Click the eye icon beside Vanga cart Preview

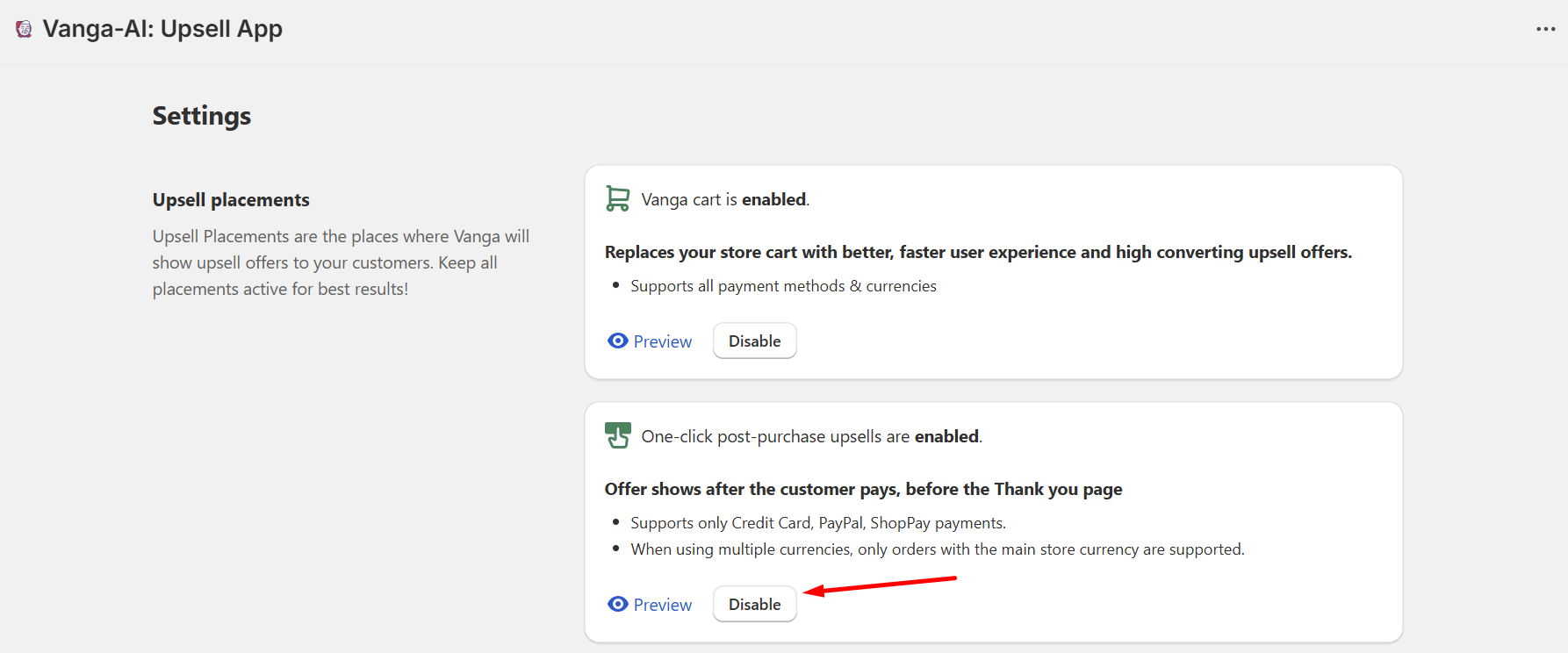point(618,341)
